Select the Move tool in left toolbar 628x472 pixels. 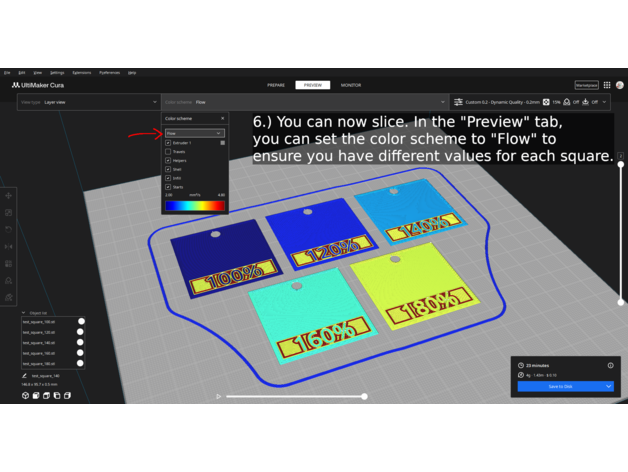click(x=9, y=195)
